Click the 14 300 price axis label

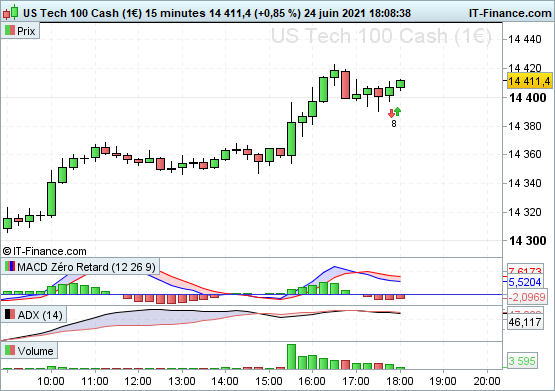pyautogui.click(x=527, y=241)
